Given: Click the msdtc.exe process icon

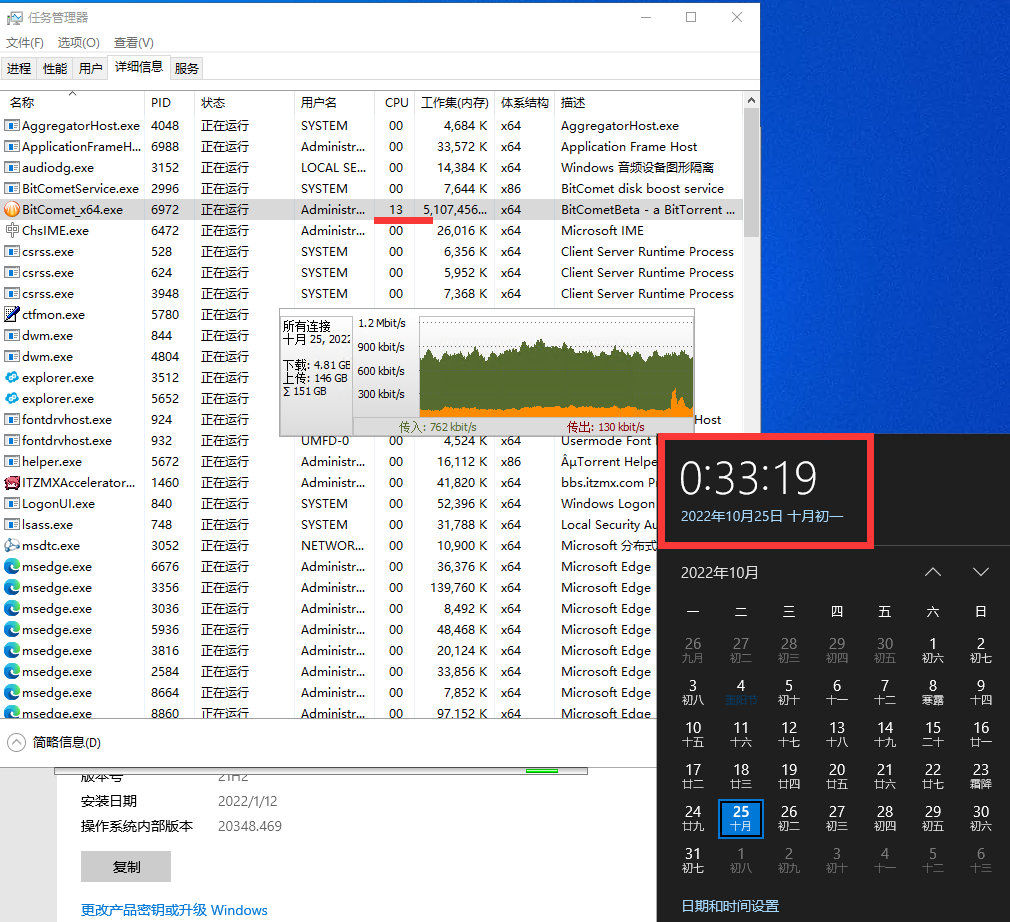Looking at the screenshot, I should (12, 546).
